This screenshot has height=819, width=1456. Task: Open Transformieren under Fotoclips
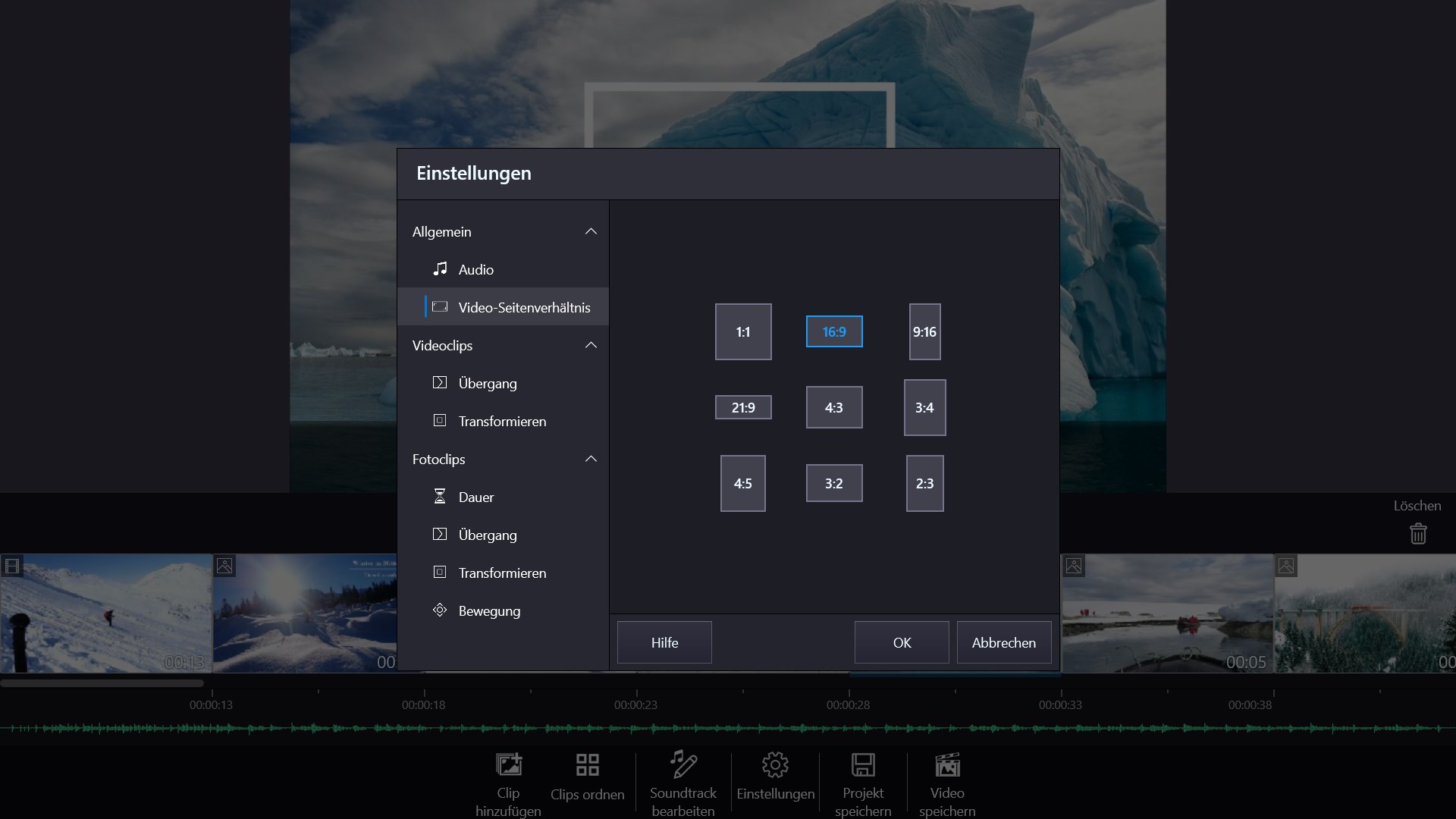503,573
